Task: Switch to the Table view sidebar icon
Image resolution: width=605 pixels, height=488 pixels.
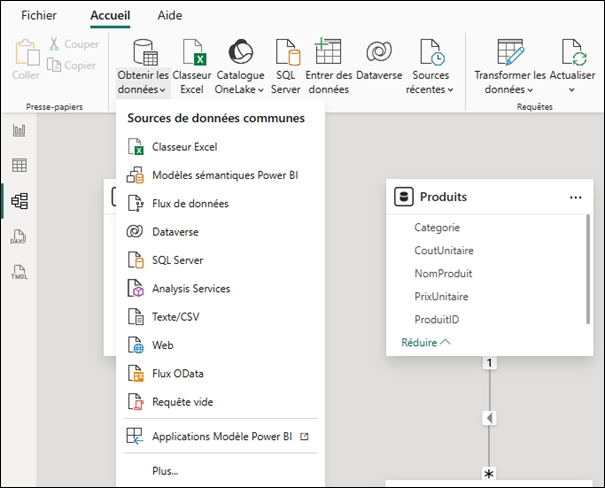Action: 19,165
